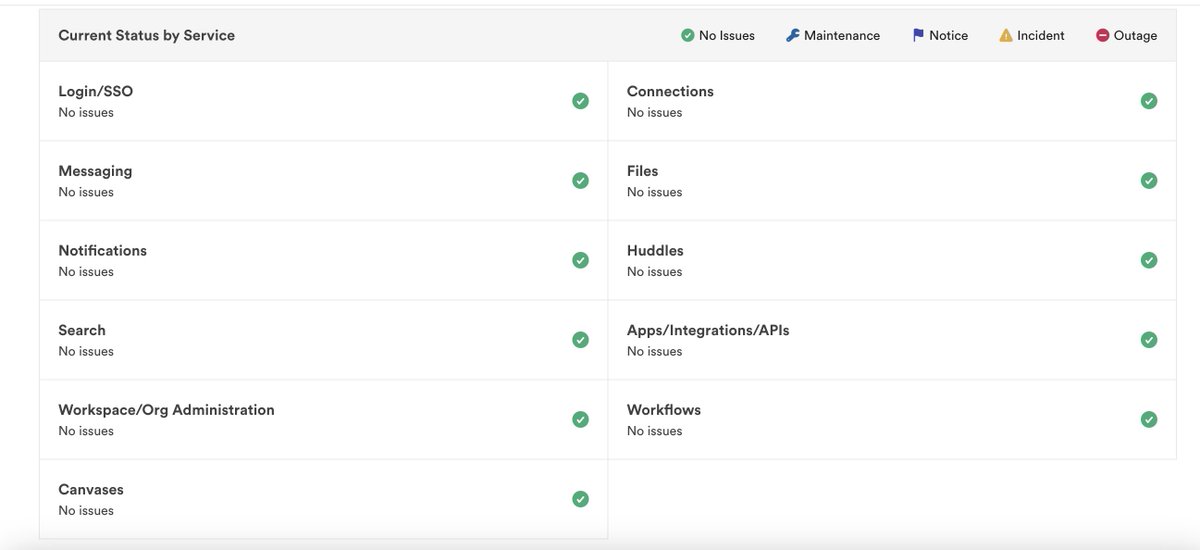Click the Current Status by Service heading

(147, 35)
